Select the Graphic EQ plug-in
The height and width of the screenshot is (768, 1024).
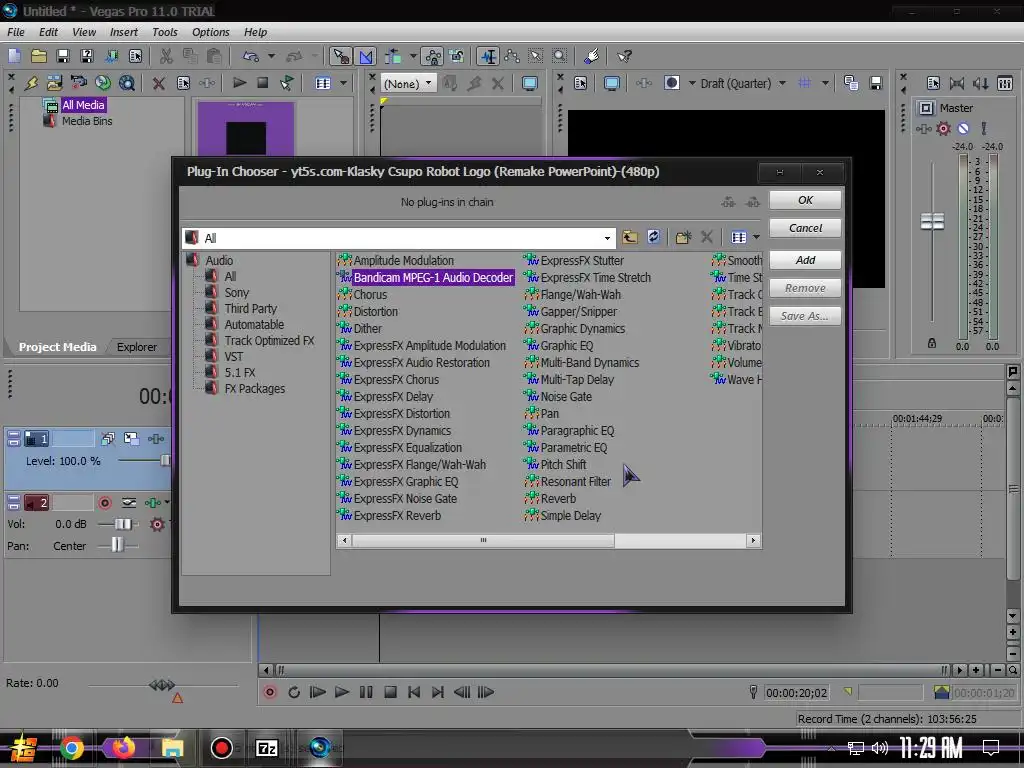[x=567, y=345]
